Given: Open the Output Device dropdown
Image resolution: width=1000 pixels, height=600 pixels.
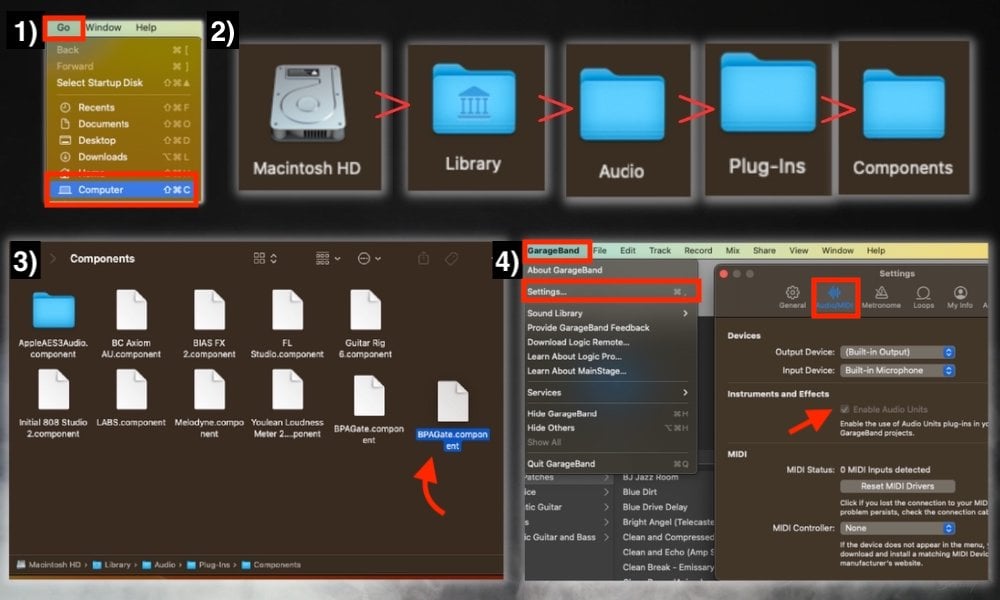Looking at the screenshot, I should click(897, 352).
